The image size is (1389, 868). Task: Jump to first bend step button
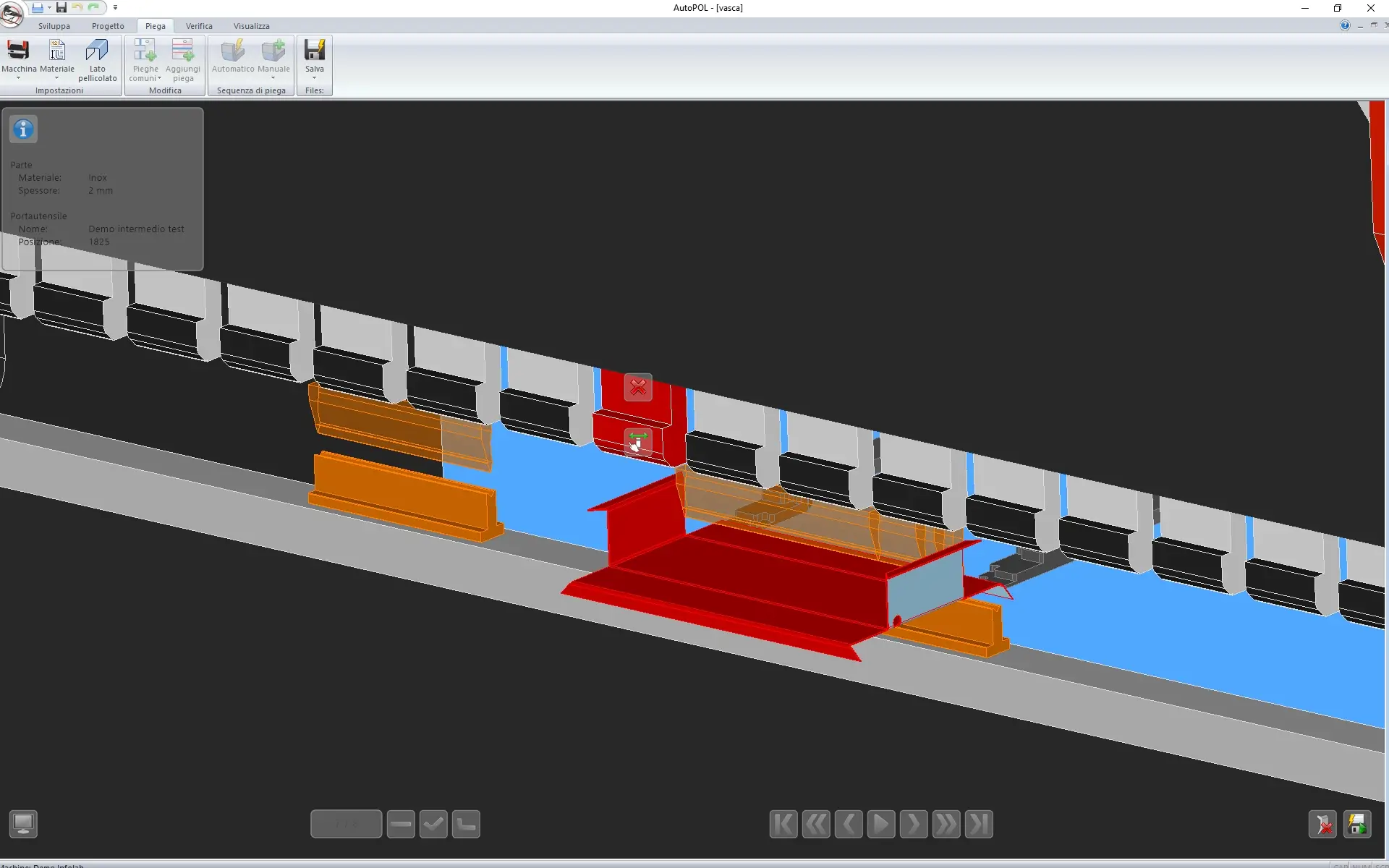coord(783,824)
